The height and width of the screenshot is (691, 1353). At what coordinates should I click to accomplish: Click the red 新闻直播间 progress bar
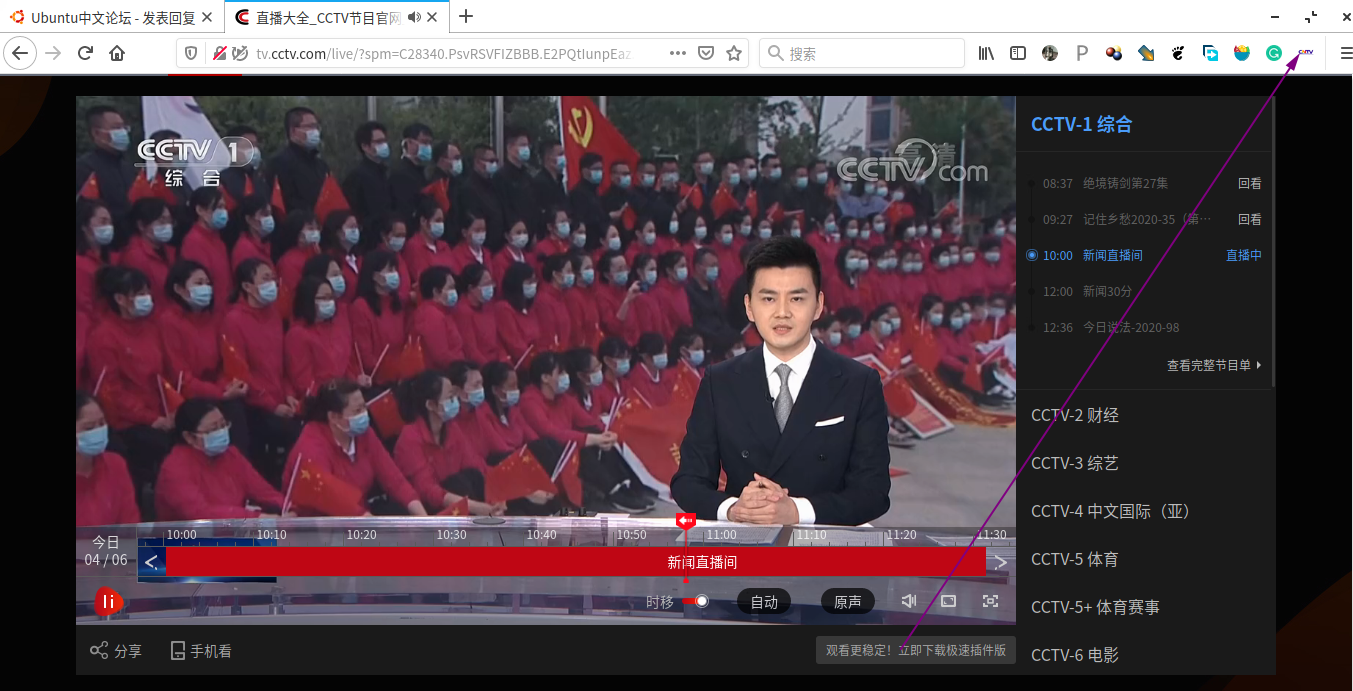coord(576,562)
